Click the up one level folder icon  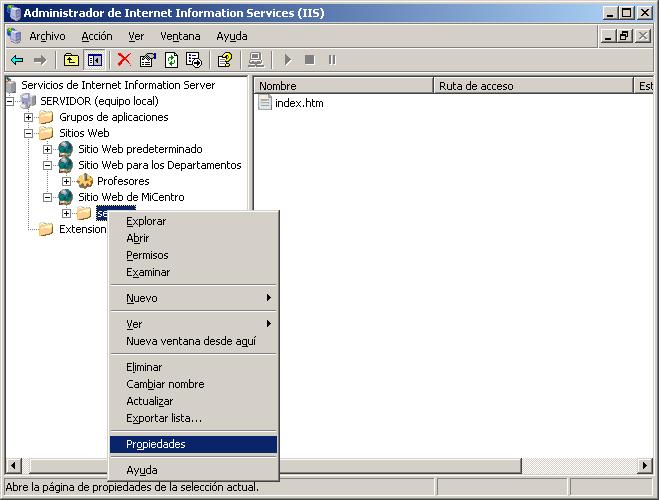[x=71, y=60]
